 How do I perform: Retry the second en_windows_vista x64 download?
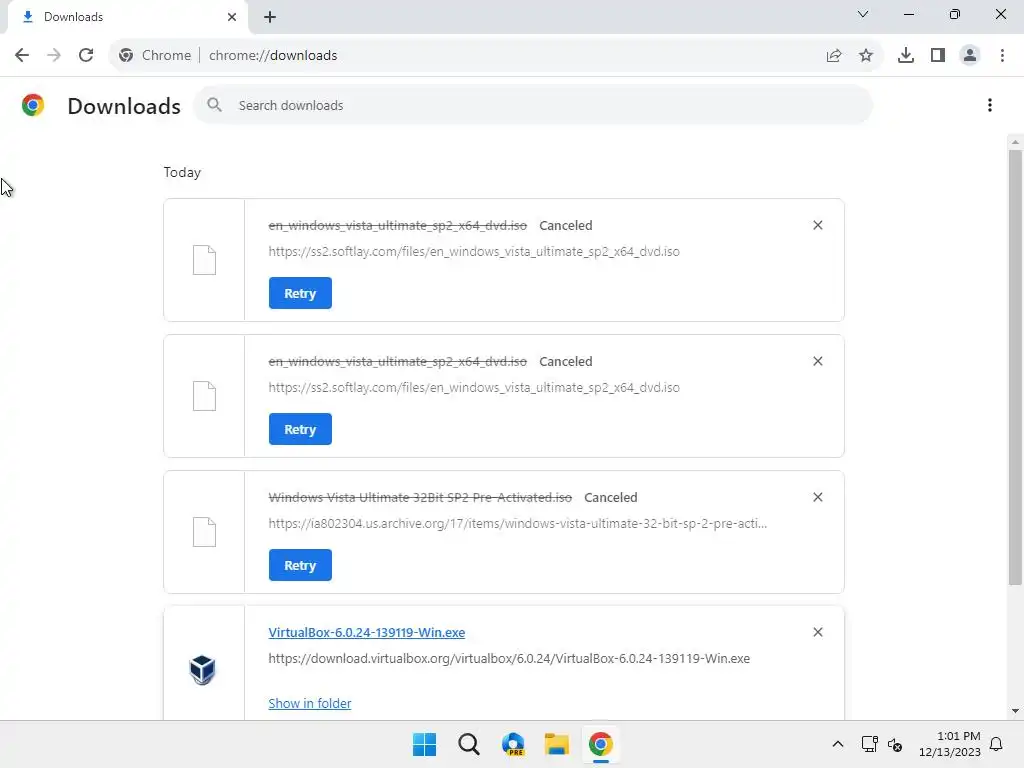click(x=300, y=429)
